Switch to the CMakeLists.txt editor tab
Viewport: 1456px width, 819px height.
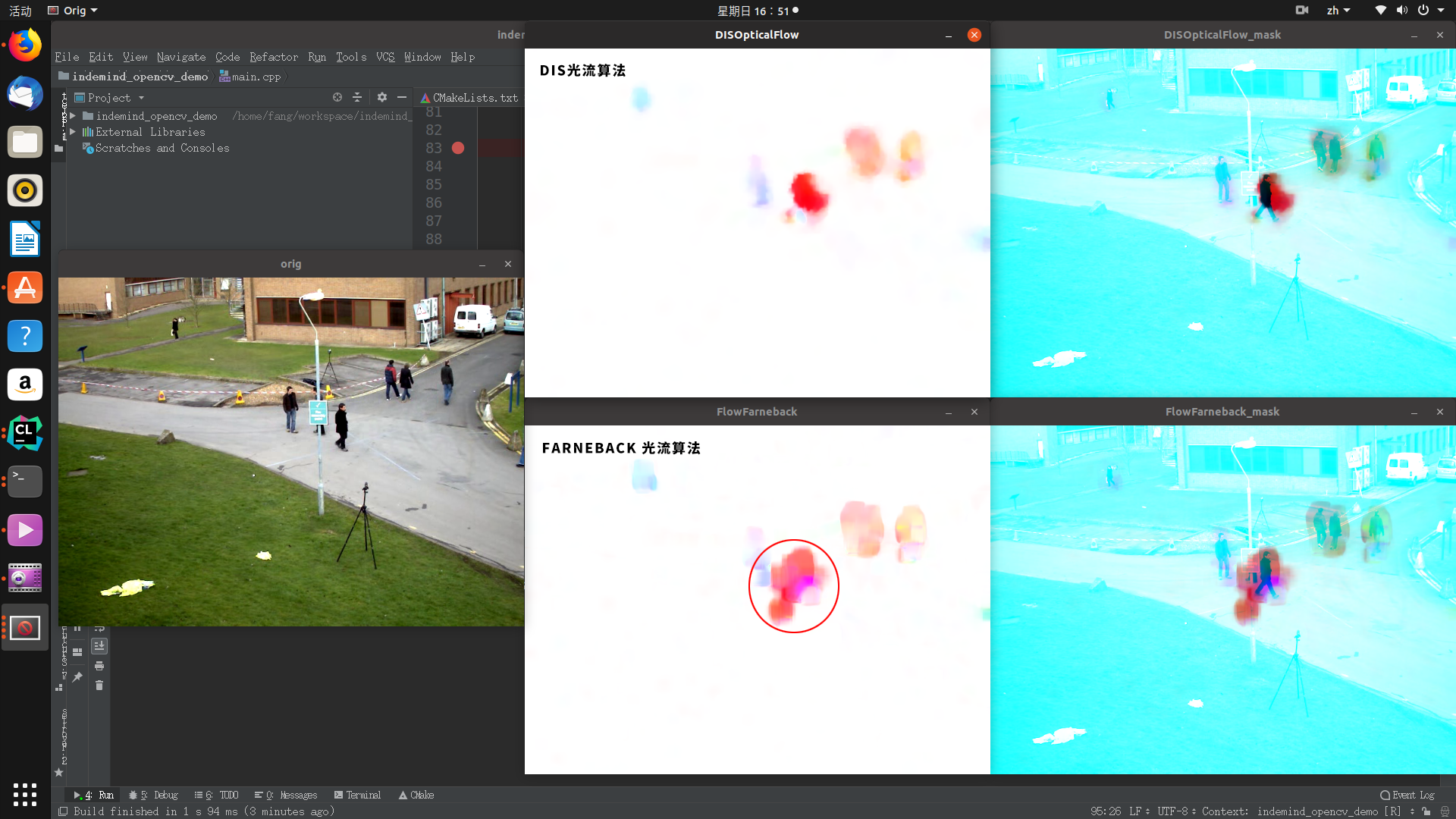pyautogui.click(x=470, y=97)
